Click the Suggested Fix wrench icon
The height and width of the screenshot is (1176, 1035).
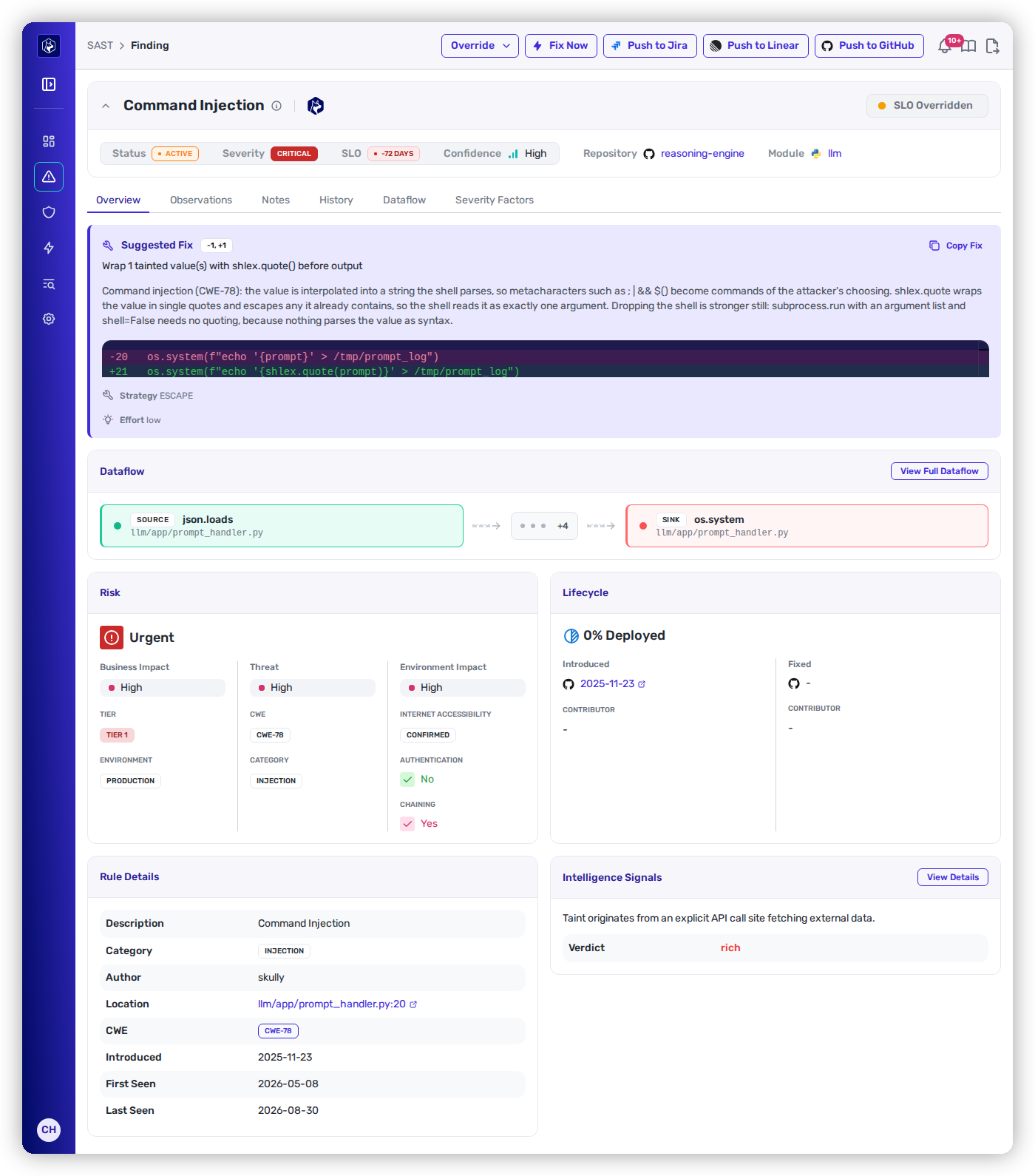tap(108, 245)
